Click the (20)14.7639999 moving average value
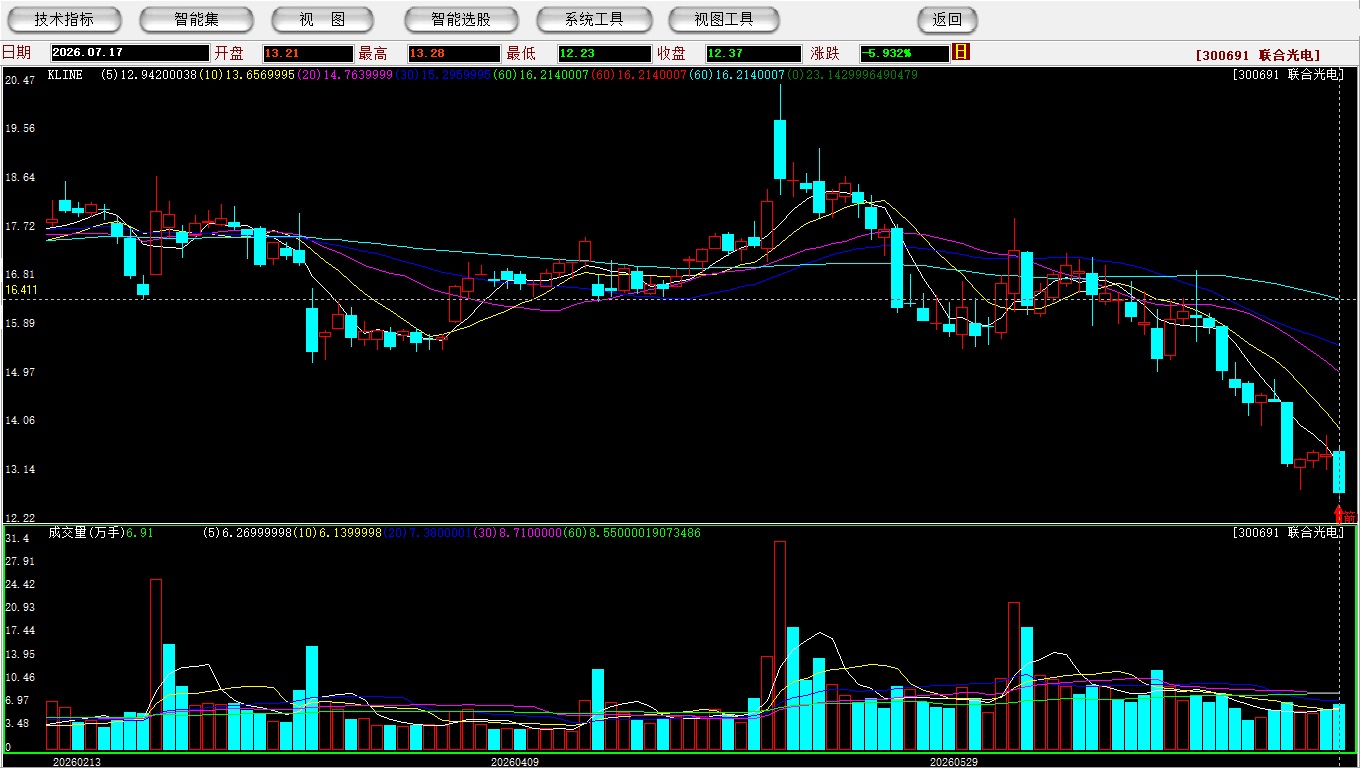The height and width of the screenshot is (768, 1360). [x=345, y=75]
